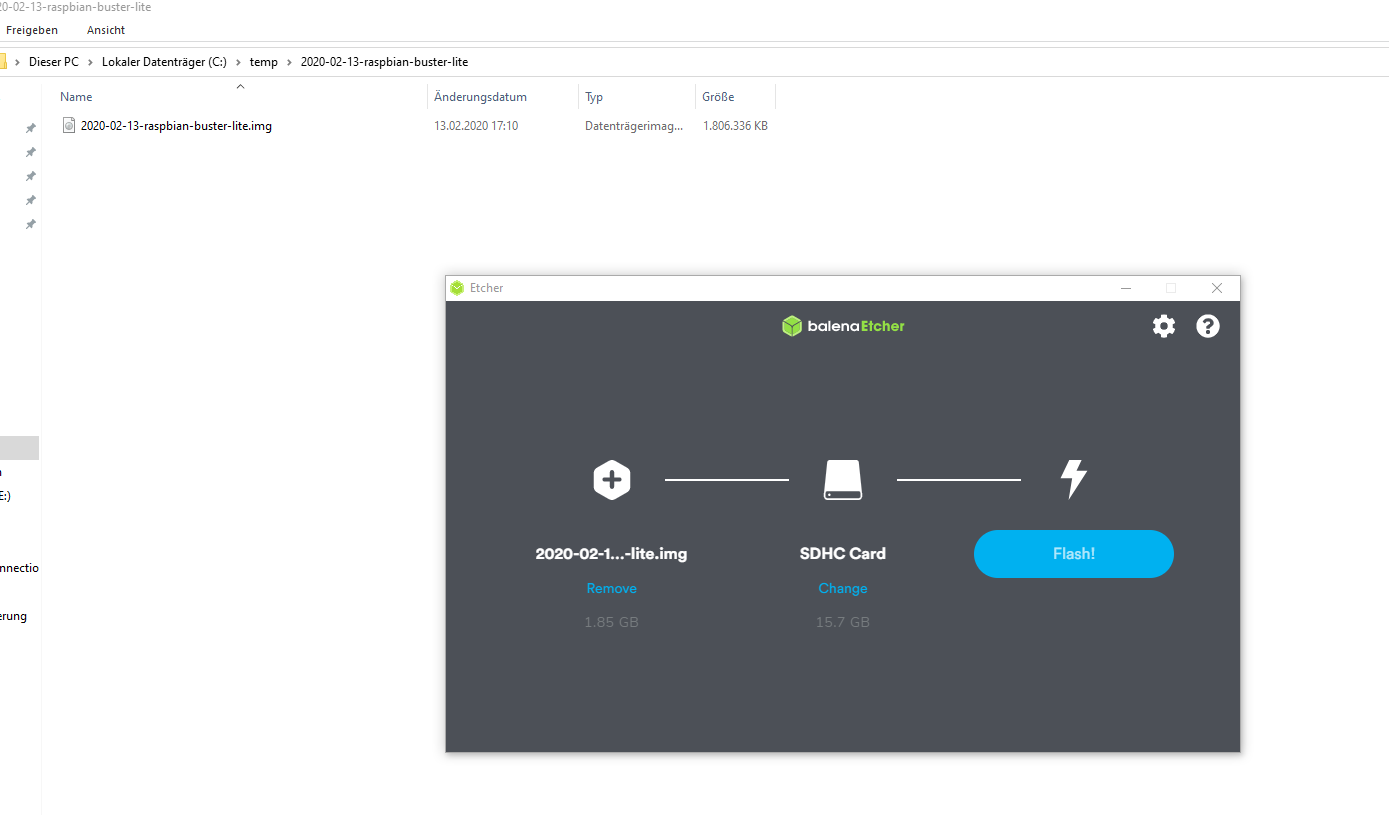Click the balenaEtcher logo
This screenshot has height=815, width=1389.
coord(843,326)
